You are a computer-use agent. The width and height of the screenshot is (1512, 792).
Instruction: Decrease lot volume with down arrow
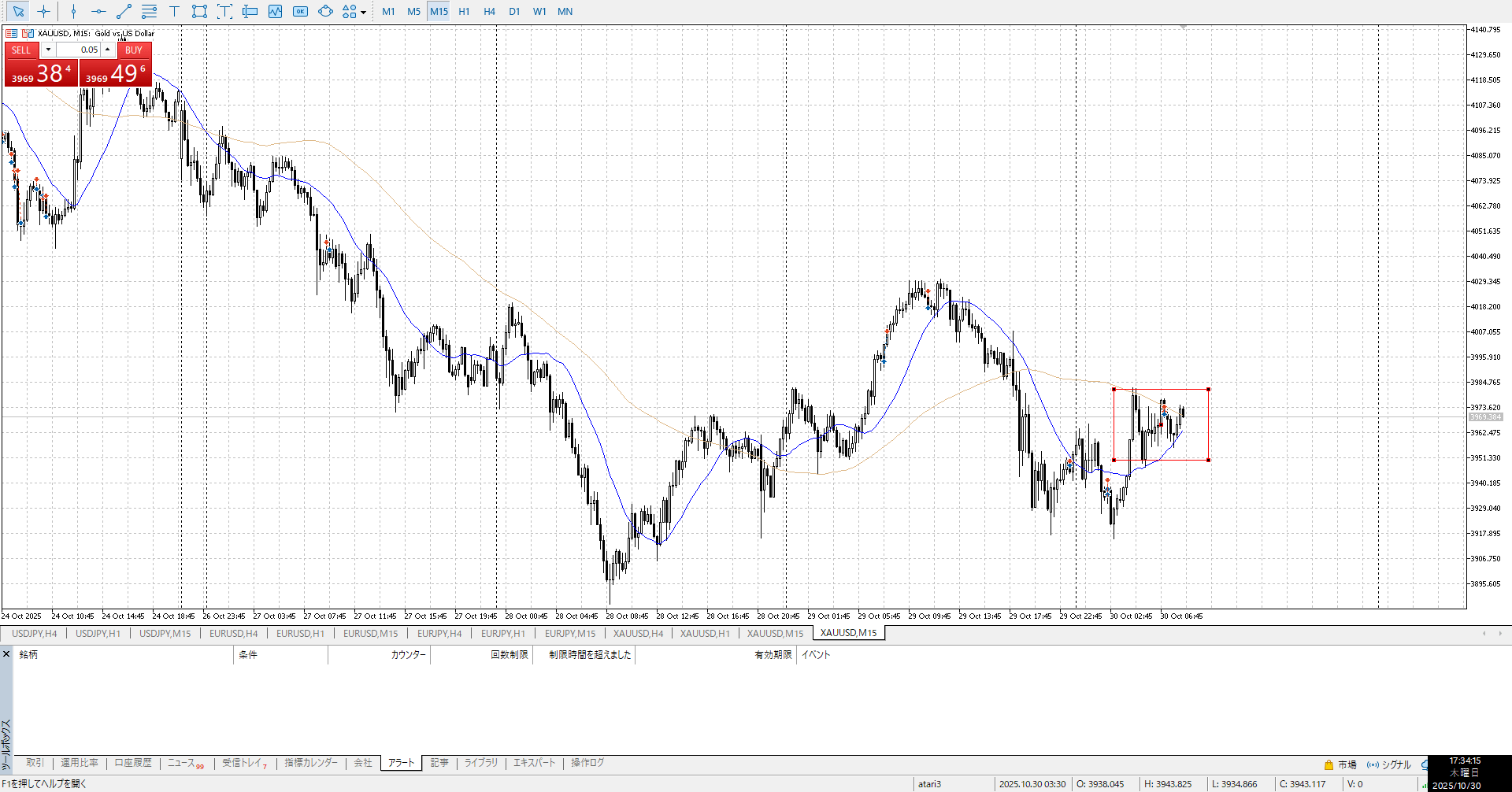tap(48, 50)
